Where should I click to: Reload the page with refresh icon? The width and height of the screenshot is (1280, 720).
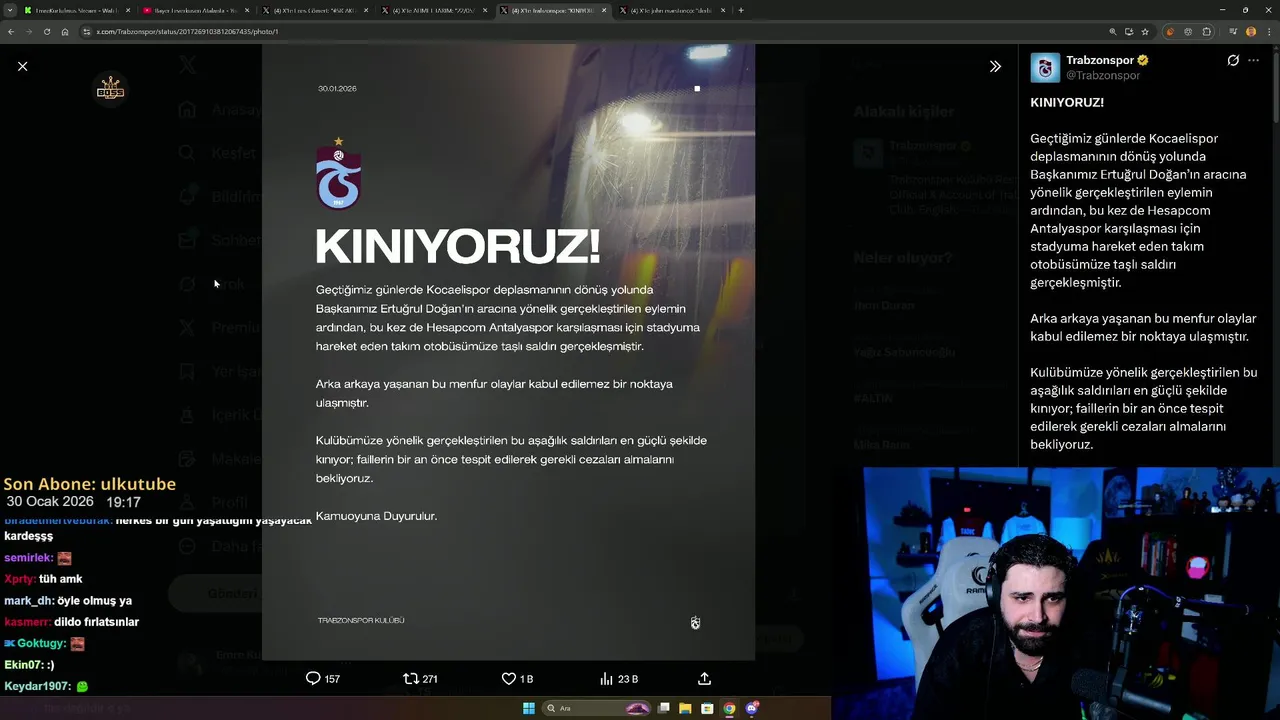point(47,32)
